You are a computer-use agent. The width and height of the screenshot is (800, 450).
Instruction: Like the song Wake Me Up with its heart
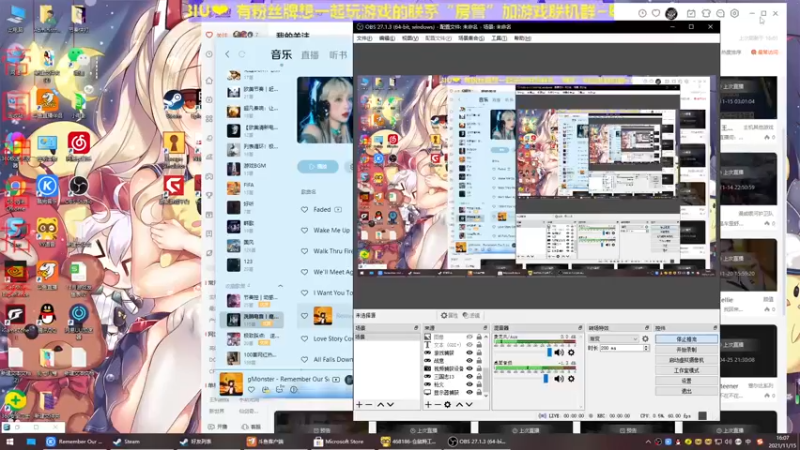(305, 231)
